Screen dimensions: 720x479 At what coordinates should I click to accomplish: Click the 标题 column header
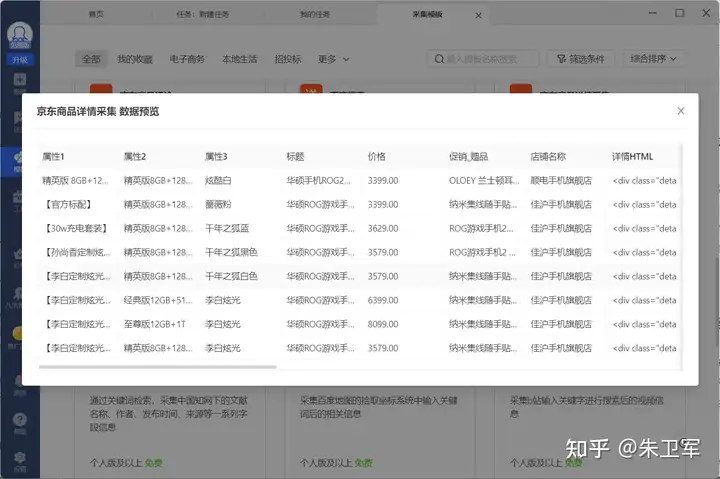(x=295, y=157)
